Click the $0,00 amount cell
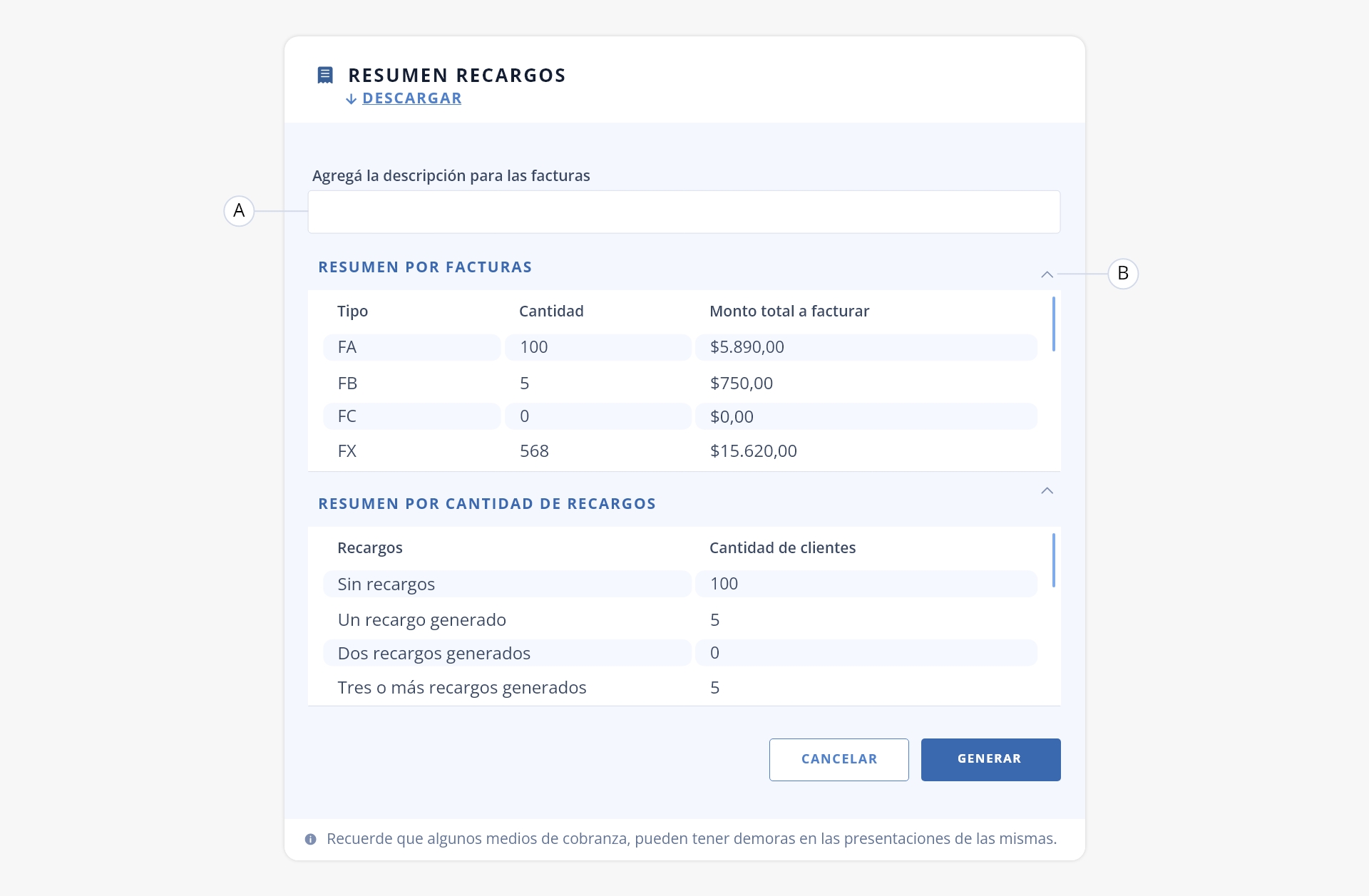The height and width of the screenshot is (896, 1369). point(866,416)
